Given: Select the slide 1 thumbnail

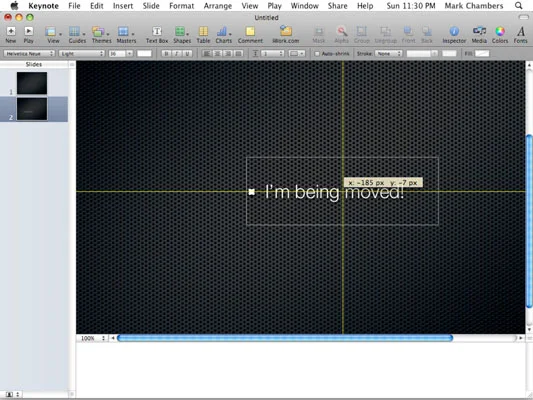Looking at the screenshot, I should (x=32, y=83).
